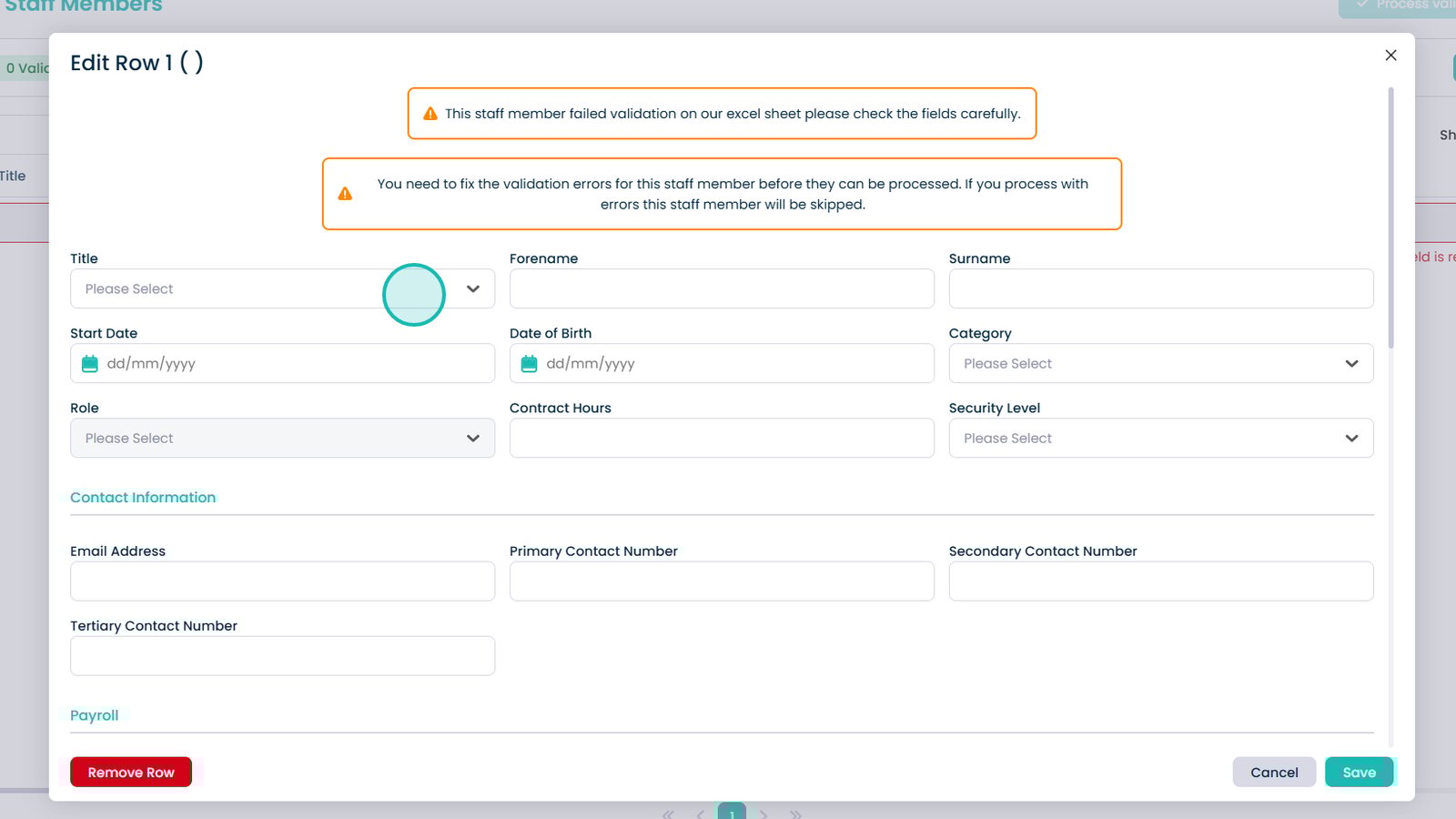
Task: Click the Email Address input
Action: tap(282, 581)
